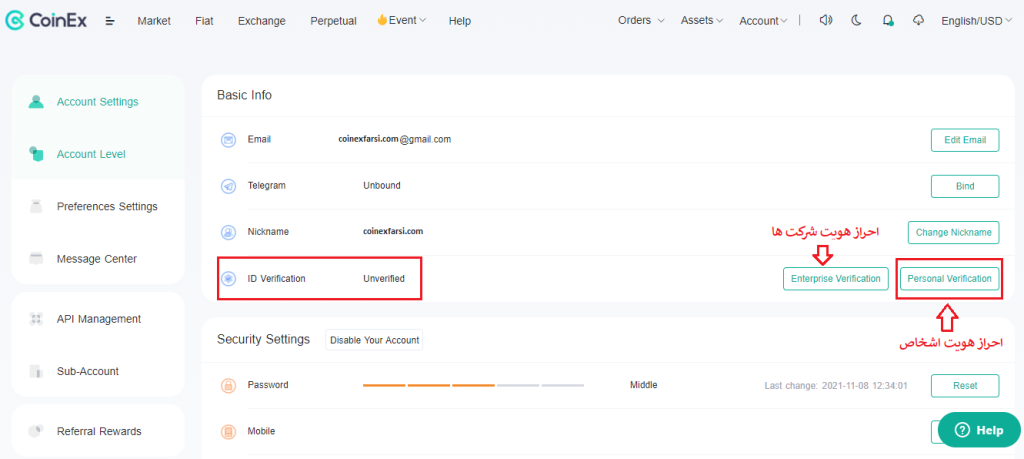
Task: Switch to dark mode moon icon
Action: [857, 20]
